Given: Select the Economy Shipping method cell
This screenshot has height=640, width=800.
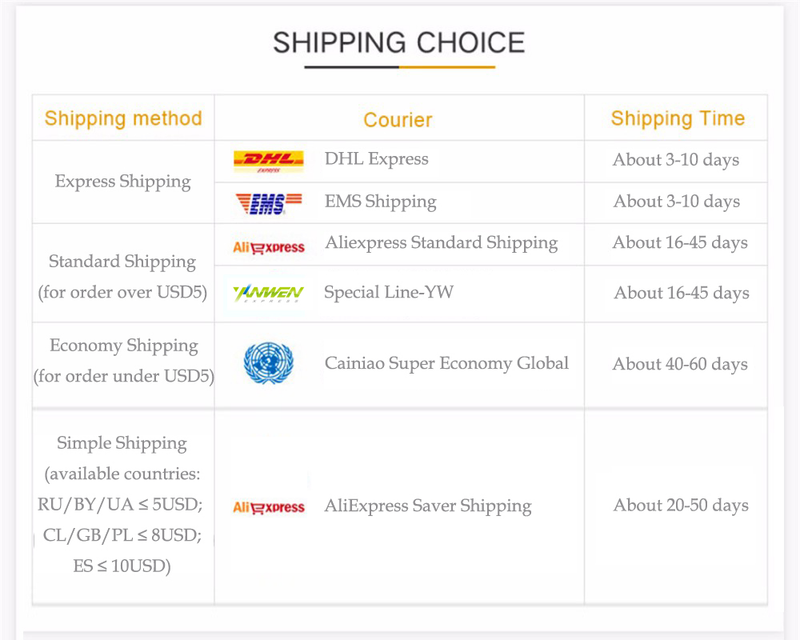Looking at the screenshot, I should 123,361.
